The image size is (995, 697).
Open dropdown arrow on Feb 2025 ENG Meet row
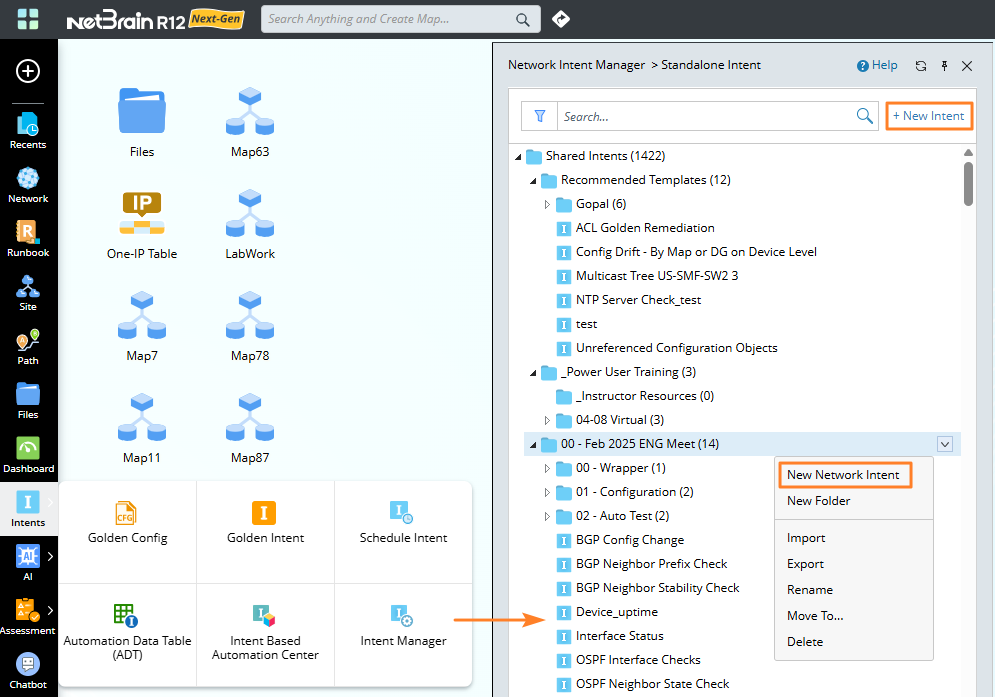pyautogui.click(x=945, y=444)
